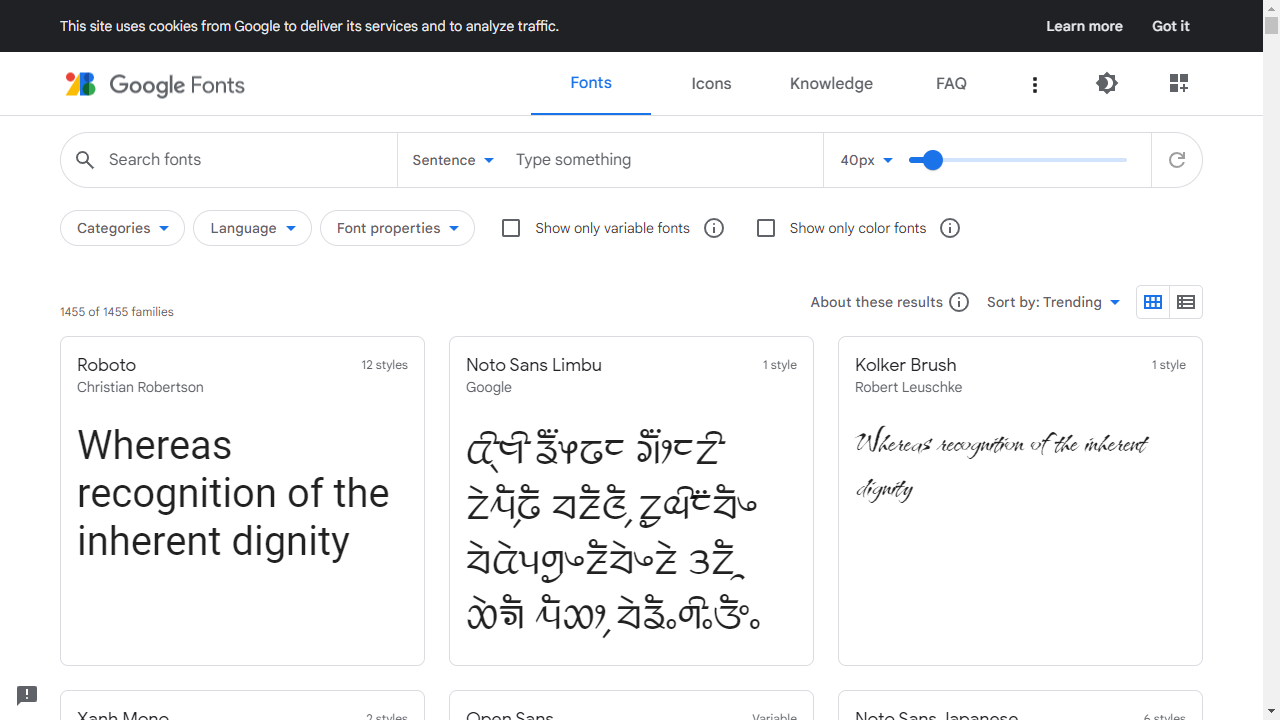Adjust the font size slider

pos(932,159)
